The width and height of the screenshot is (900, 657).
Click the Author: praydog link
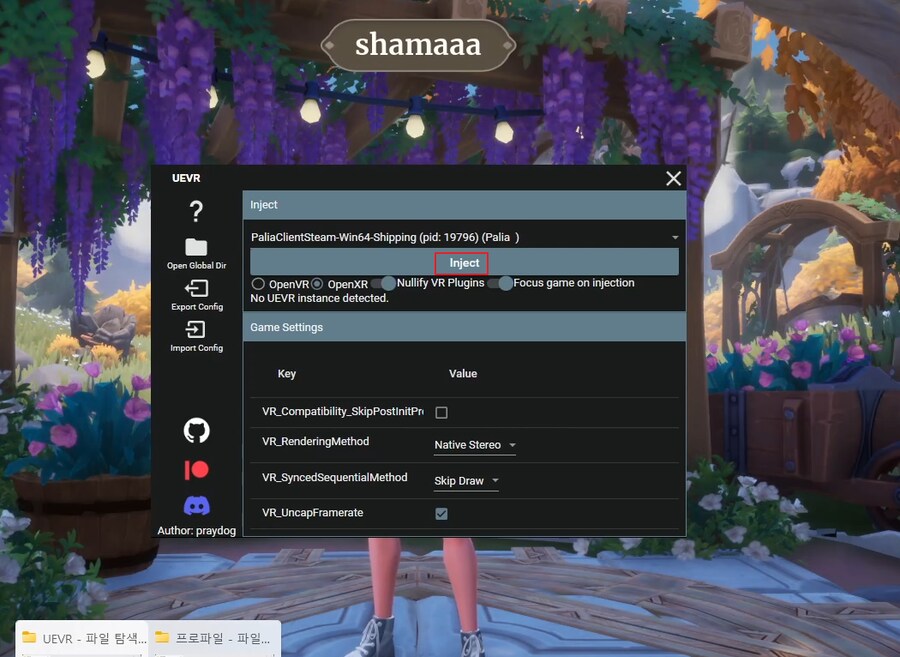pos(196,530)
